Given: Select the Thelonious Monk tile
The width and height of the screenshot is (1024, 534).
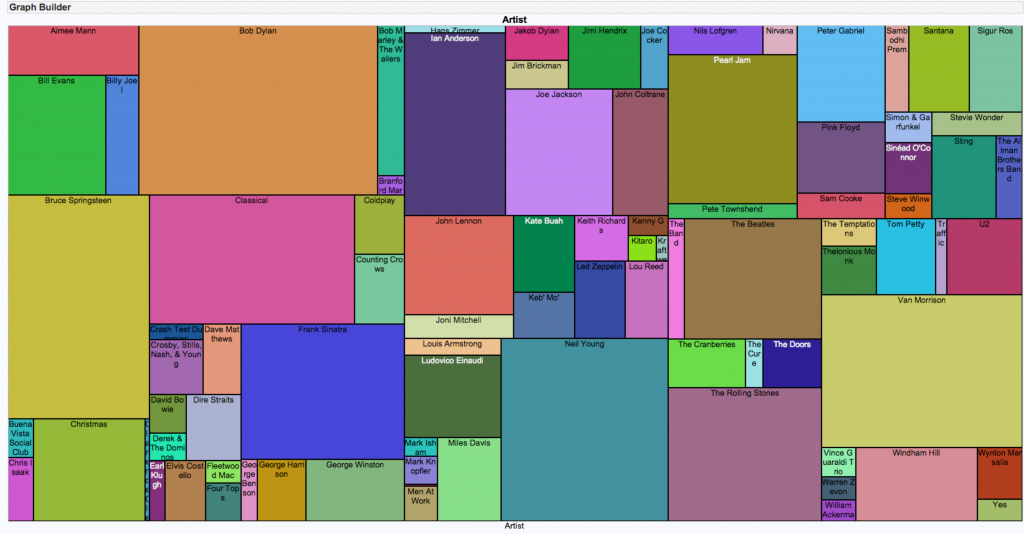Looking at the screenshot, I should [849, 270].
